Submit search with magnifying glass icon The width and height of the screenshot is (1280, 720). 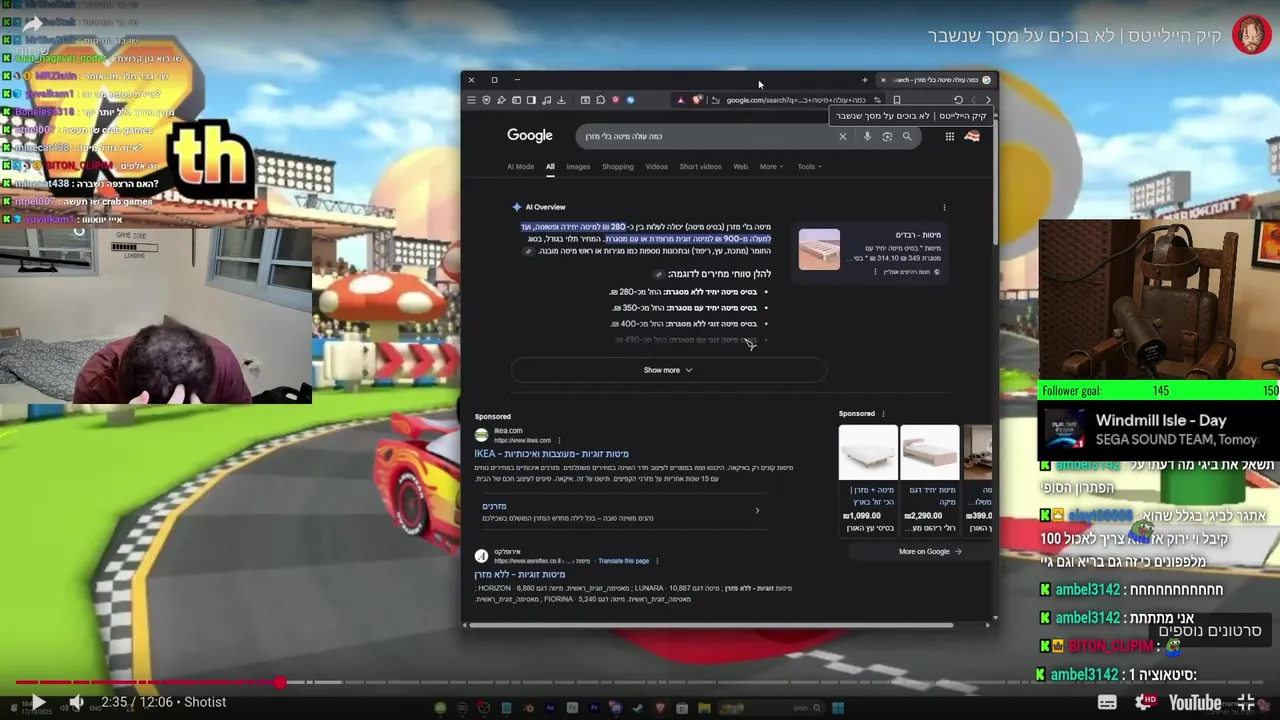(x=907, y=136)
